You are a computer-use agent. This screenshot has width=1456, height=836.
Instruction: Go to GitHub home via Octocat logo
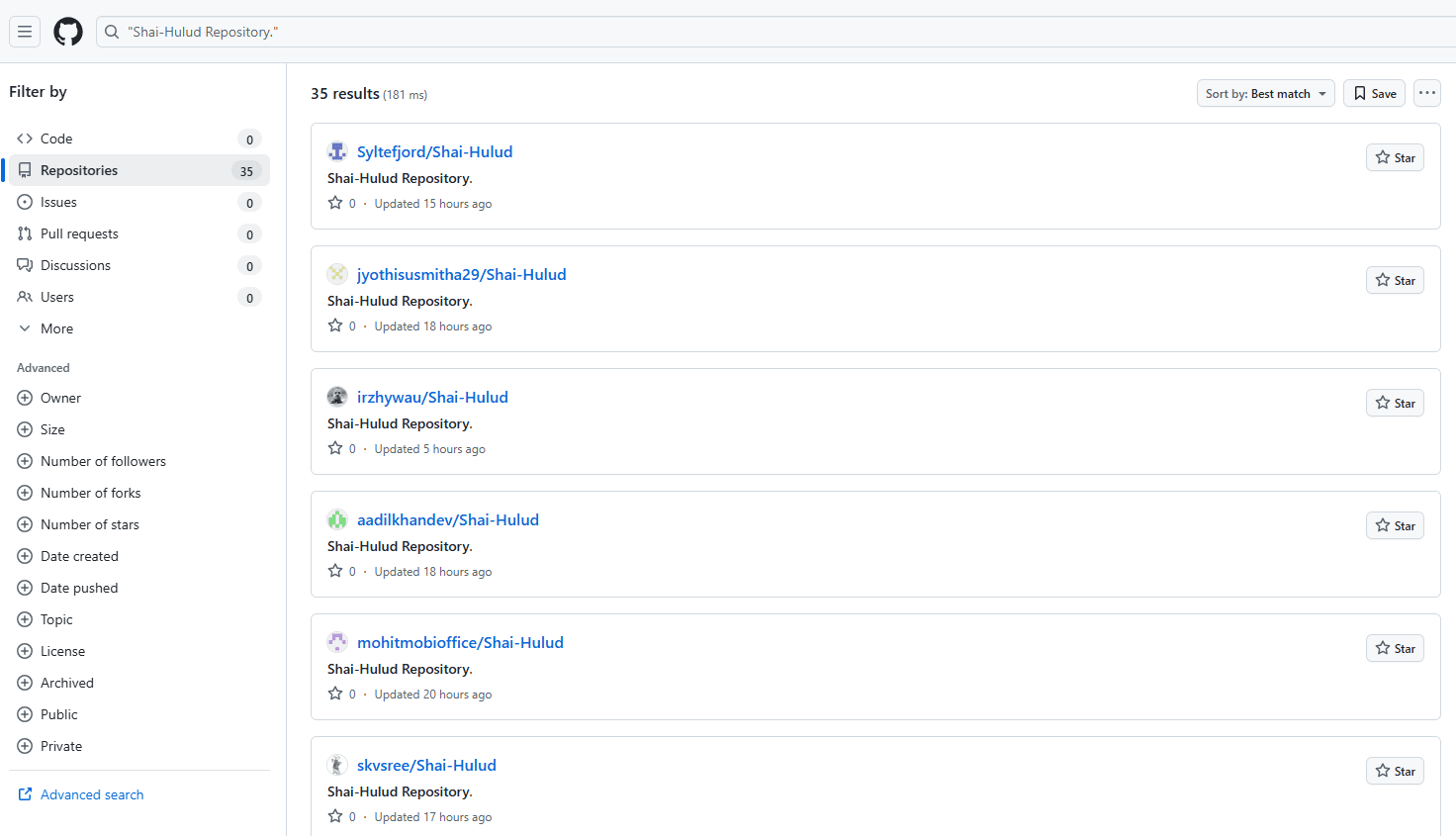[68, 32]
